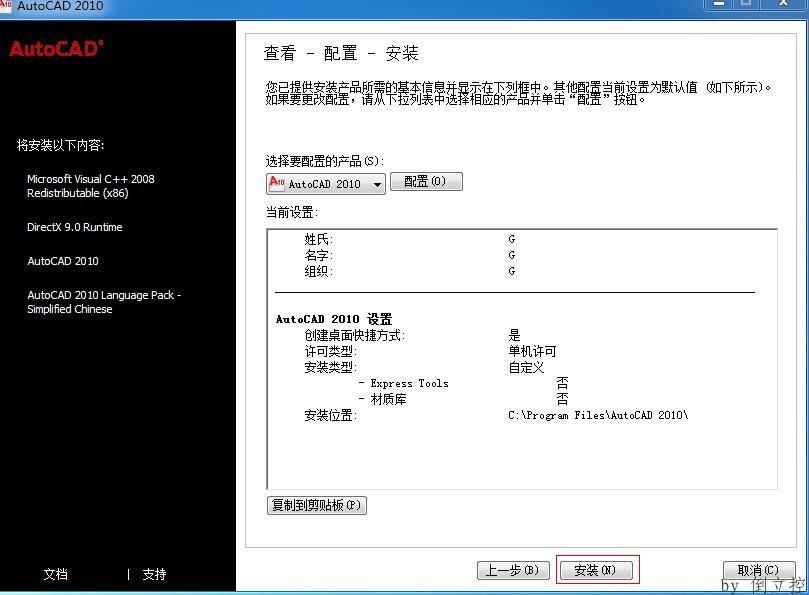Click the AutoCAD icon in title bar
809x595 pixels.
pyautogui.click(x=8, y=6)
